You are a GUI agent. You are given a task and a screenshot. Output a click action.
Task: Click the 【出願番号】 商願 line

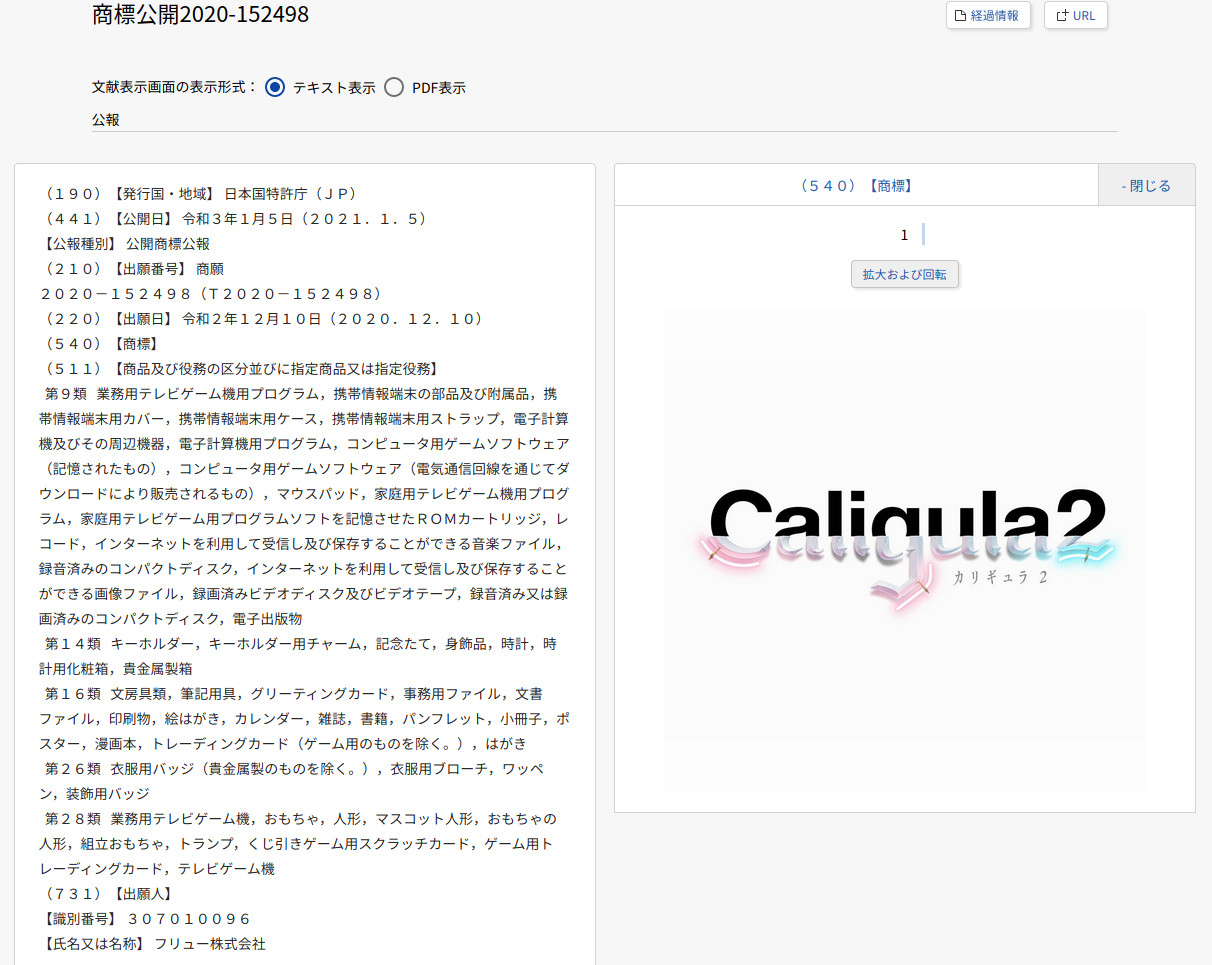tap(131, 269)
